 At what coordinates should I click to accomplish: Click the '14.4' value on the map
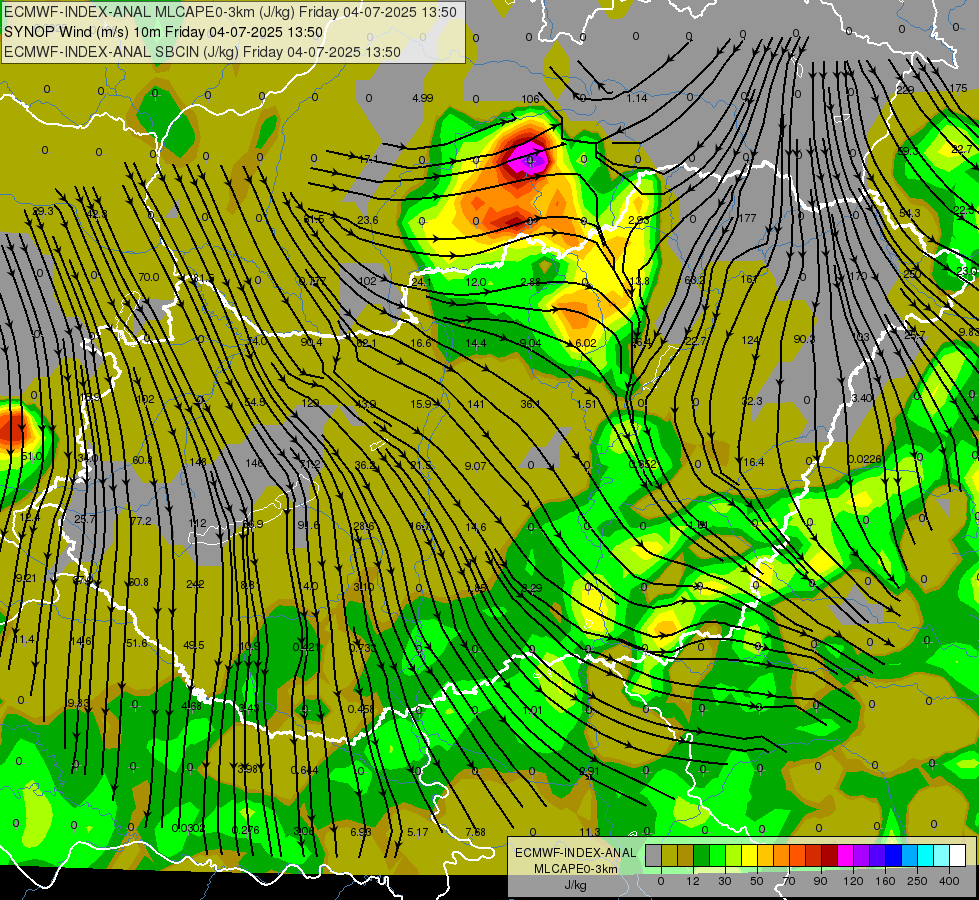click(476, 343)
